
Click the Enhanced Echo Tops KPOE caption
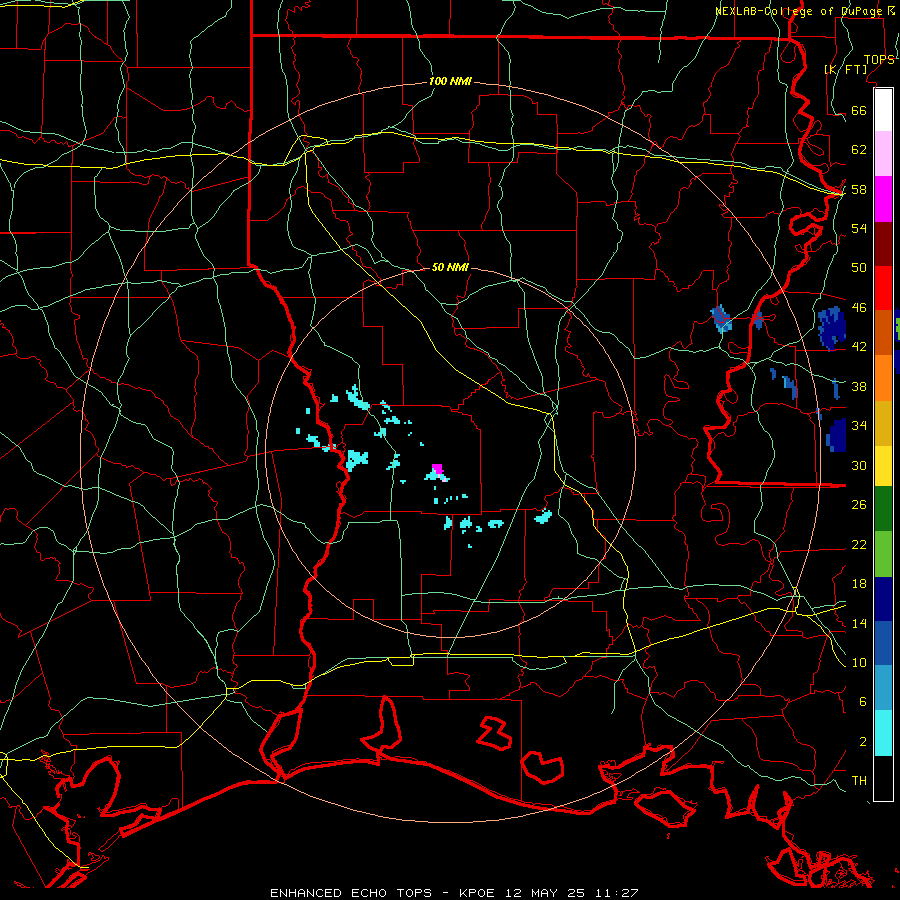tap(453, 893)
